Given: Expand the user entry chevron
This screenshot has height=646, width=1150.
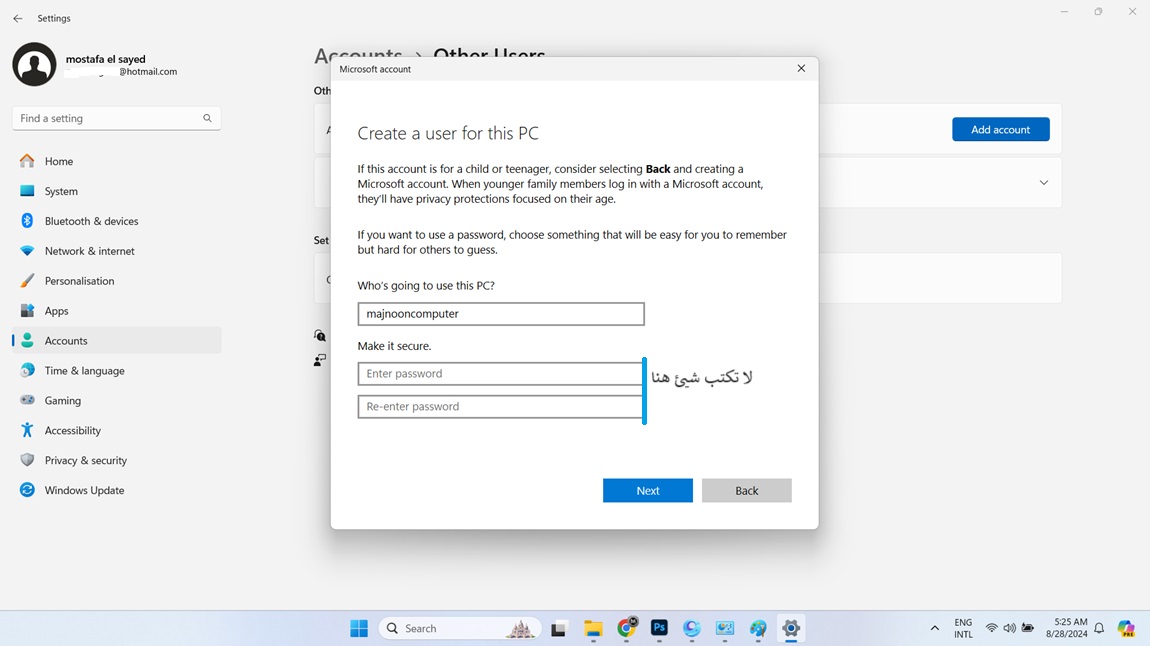Looking at the screenshot, I should click(x=1043, y=183).
